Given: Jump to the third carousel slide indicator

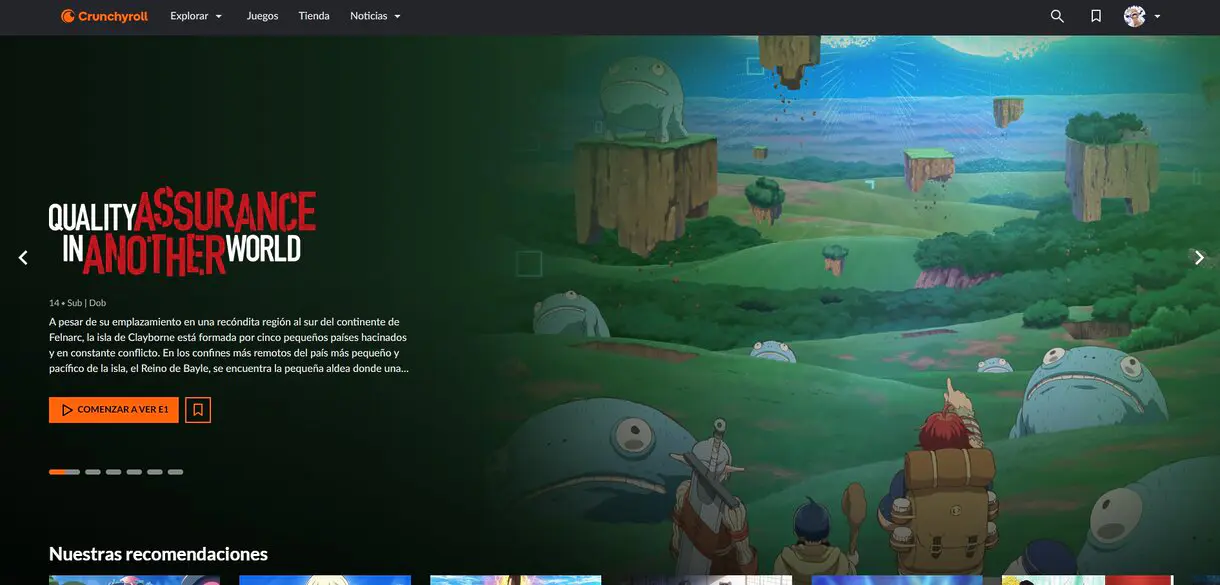Looking at the screenshot, I should point(114,472).
